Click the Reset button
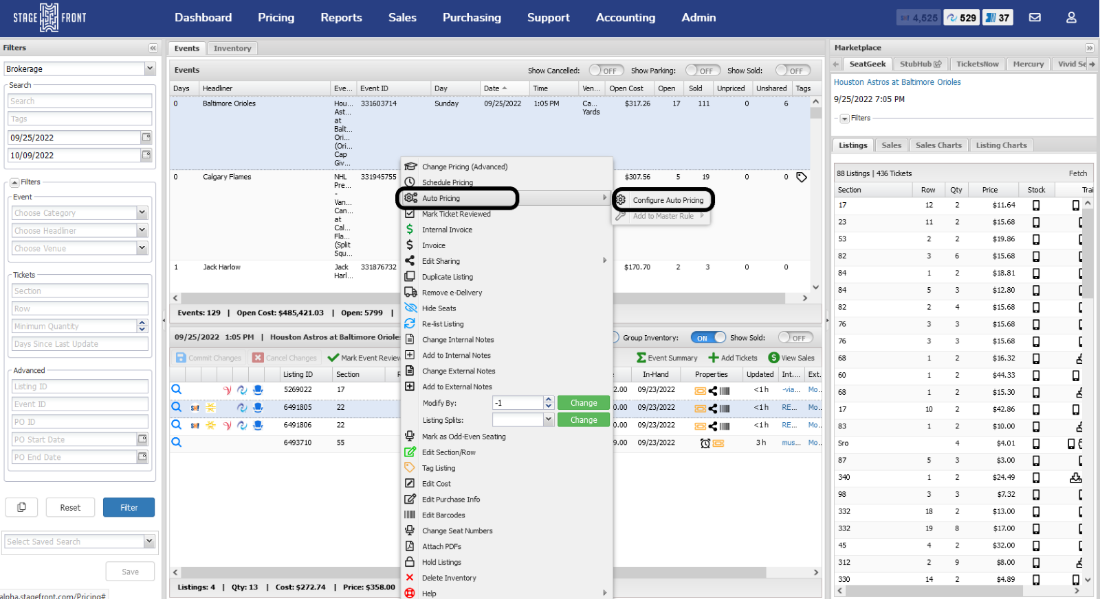This screenshot has height=599, width=1100. click(x=70, y=507)
